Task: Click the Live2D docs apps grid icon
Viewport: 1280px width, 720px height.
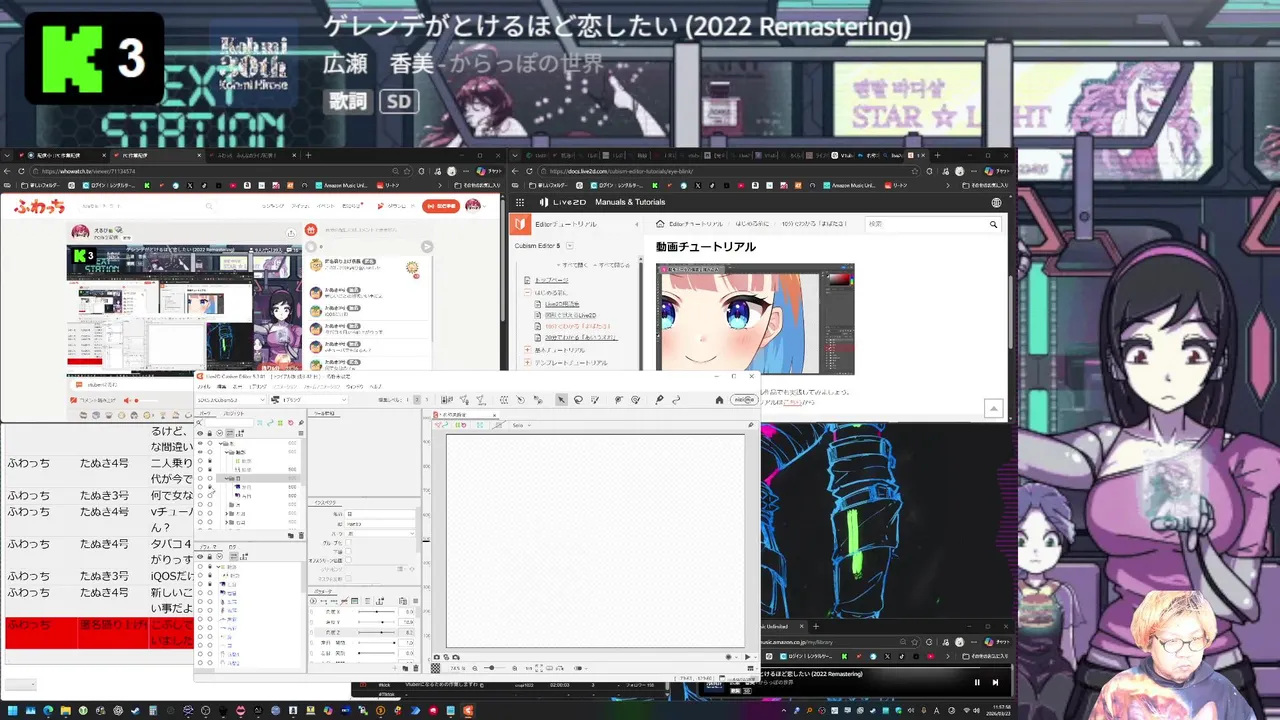Action: tap(520, 202)
